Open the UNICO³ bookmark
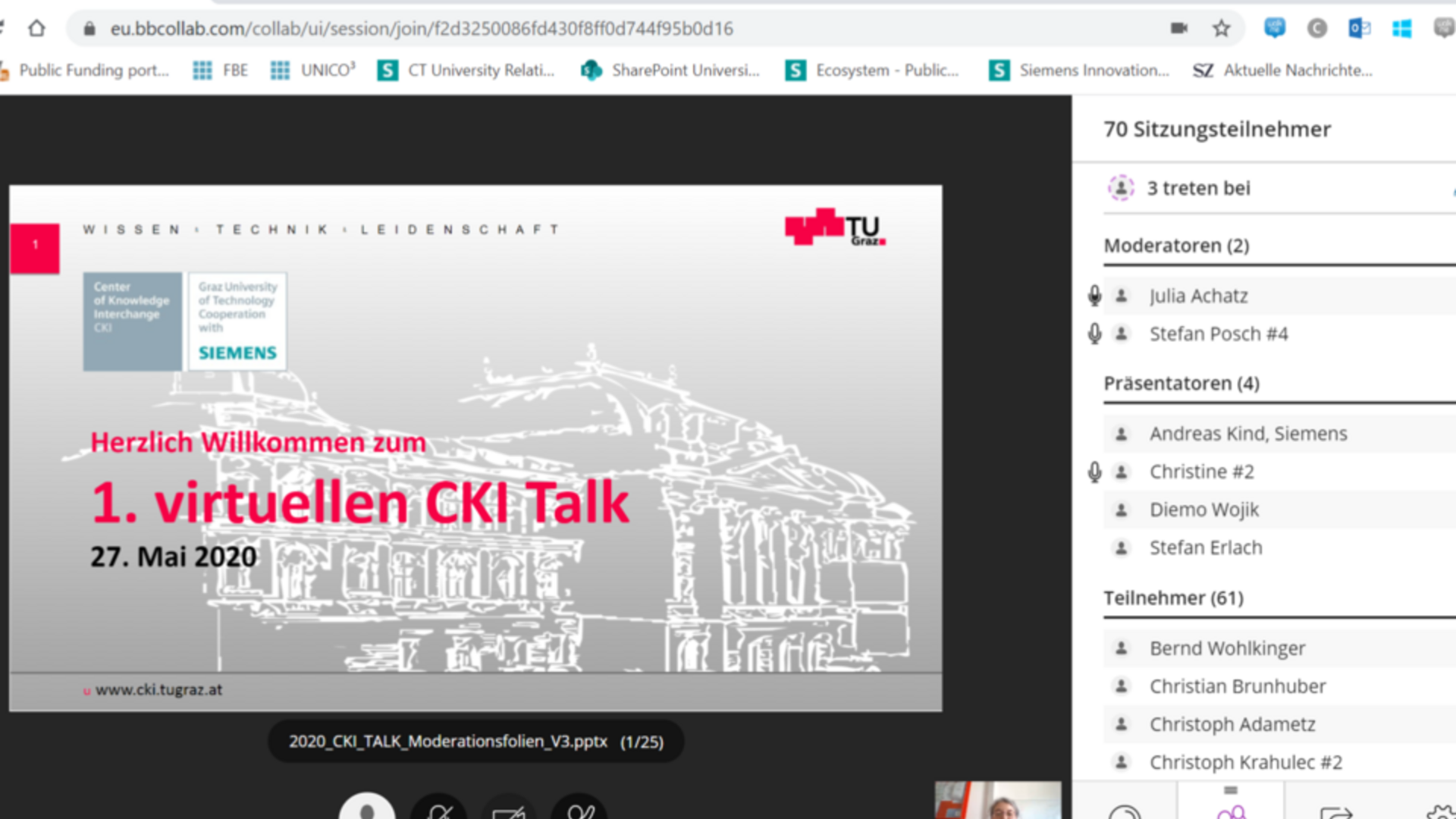The image size is (1456, 819). pos(313,71)
